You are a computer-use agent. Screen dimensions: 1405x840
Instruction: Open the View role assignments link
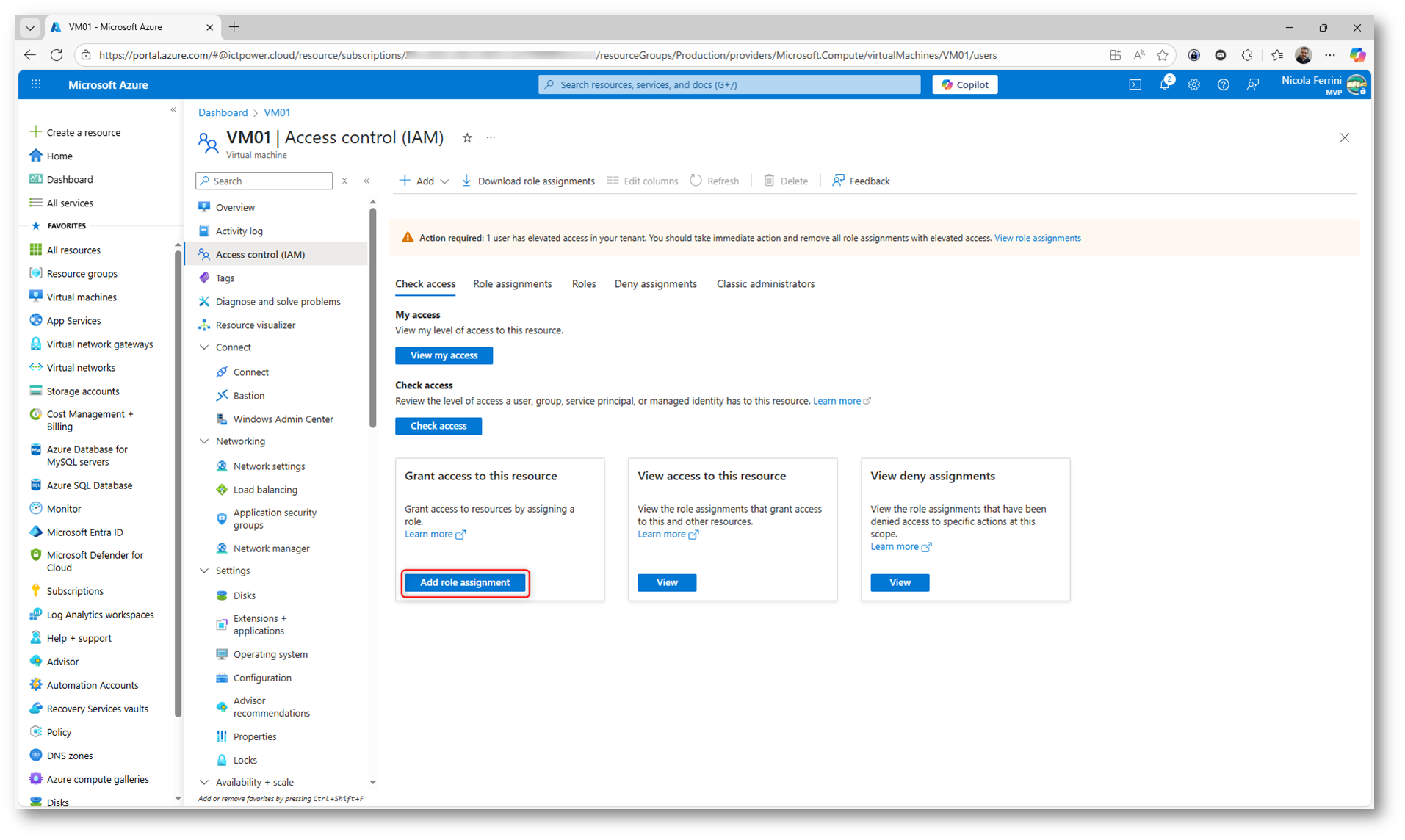pyautogui.click(x=1037, y=238)
